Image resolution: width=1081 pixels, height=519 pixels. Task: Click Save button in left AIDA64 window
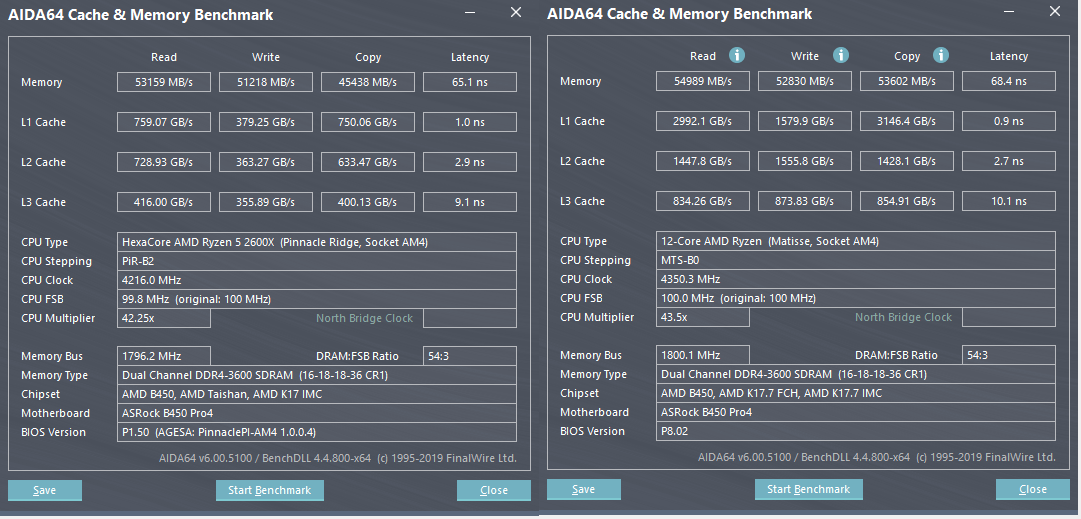45,490
